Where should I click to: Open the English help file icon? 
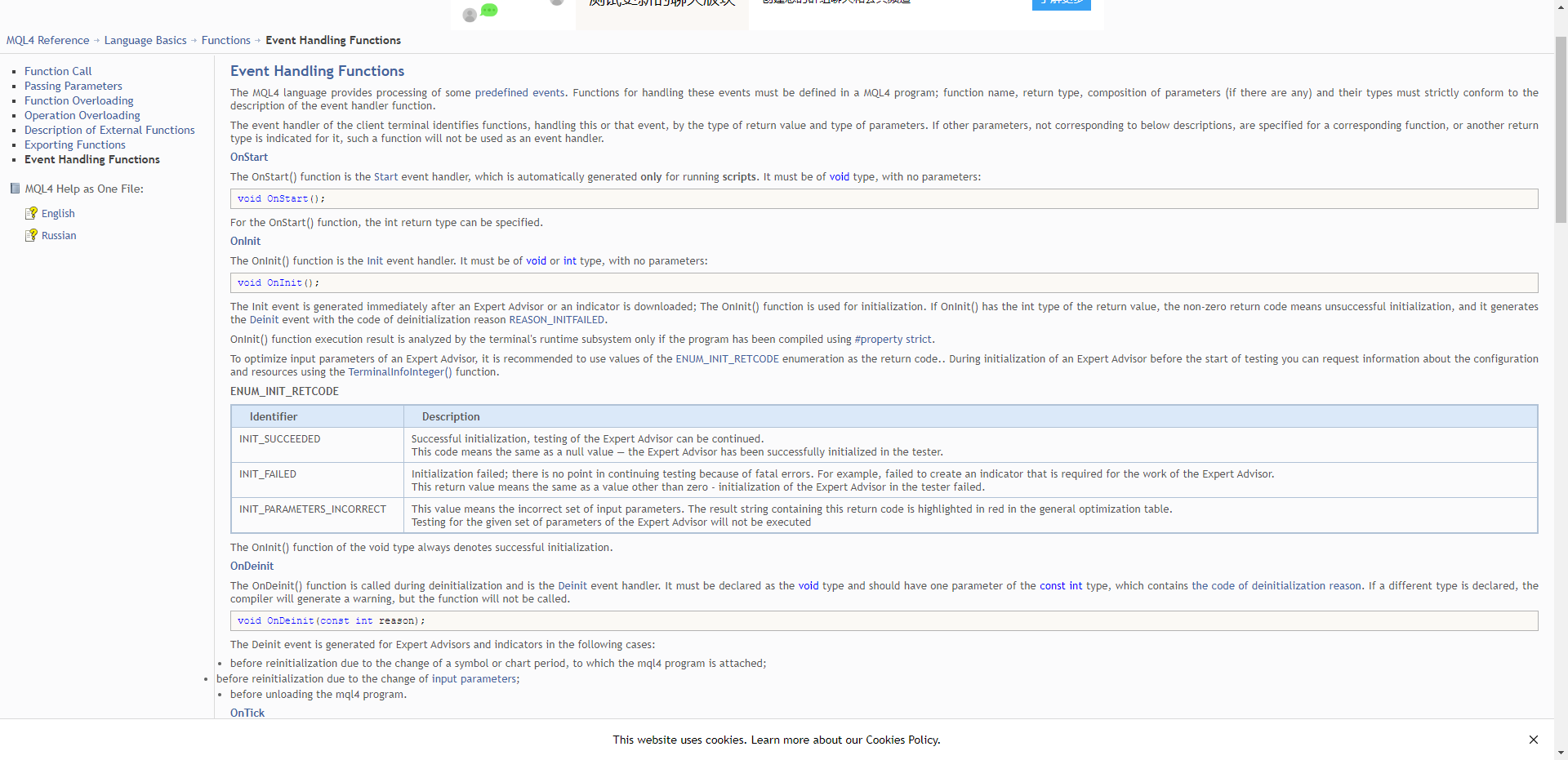31,213
